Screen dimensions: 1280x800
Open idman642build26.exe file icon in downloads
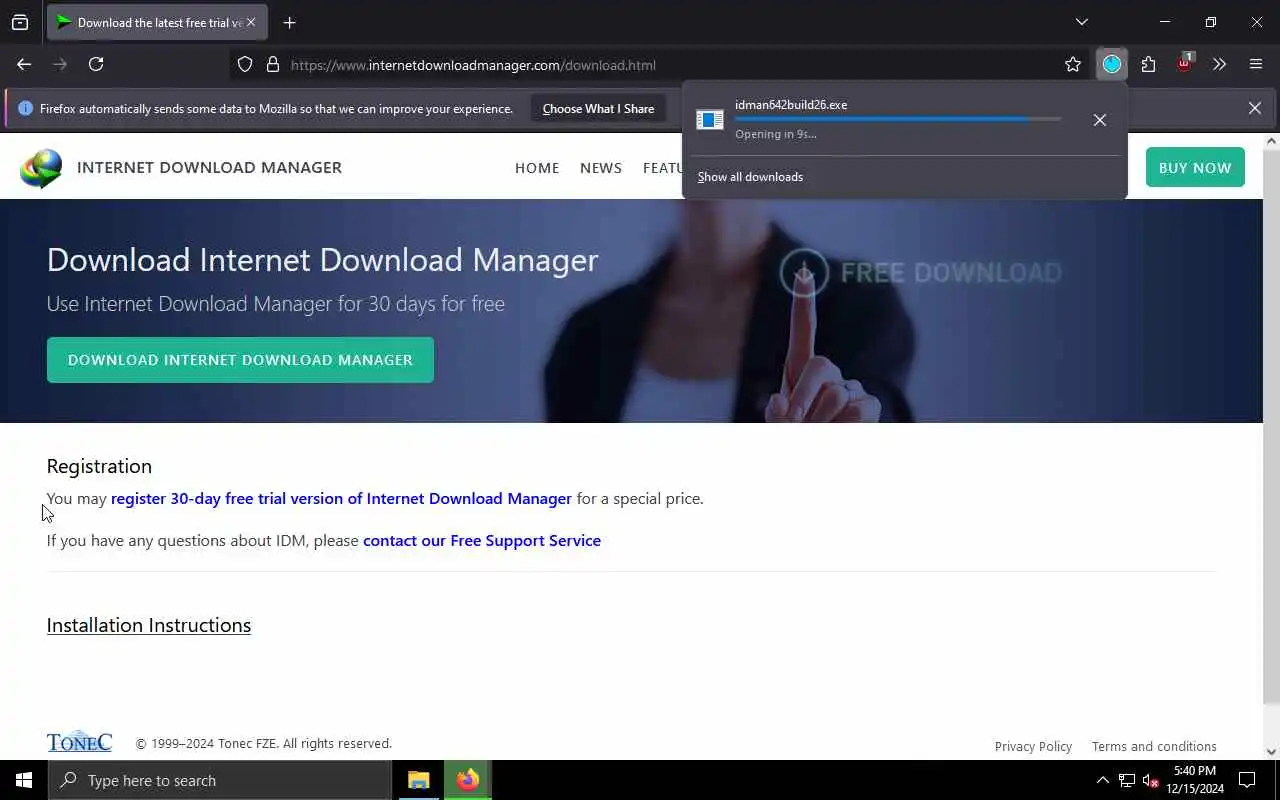click(x=710, y=120)
